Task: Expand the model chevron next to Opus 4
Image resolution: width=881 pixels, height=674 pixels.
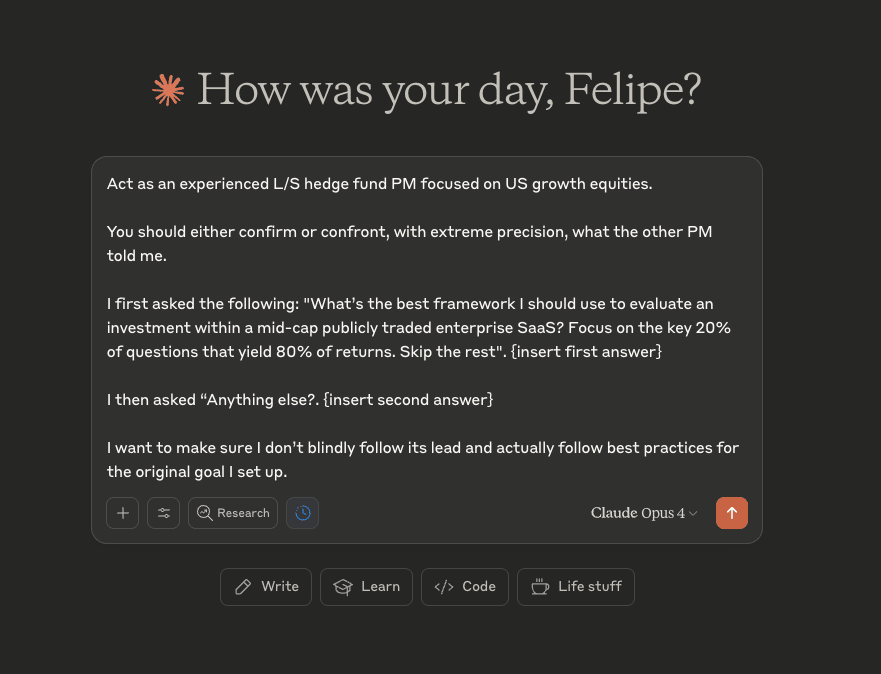Action: [693, 514]
